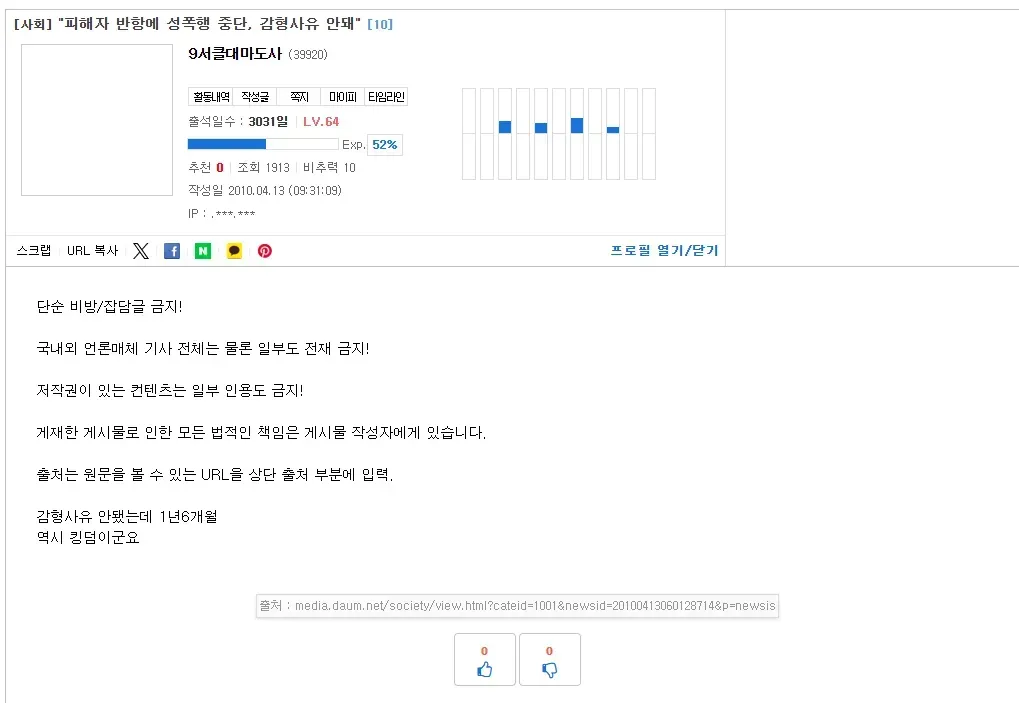Screen dimensions: 1019x703
Task: Open the 활동내역 tab
Action: (210, 97)
